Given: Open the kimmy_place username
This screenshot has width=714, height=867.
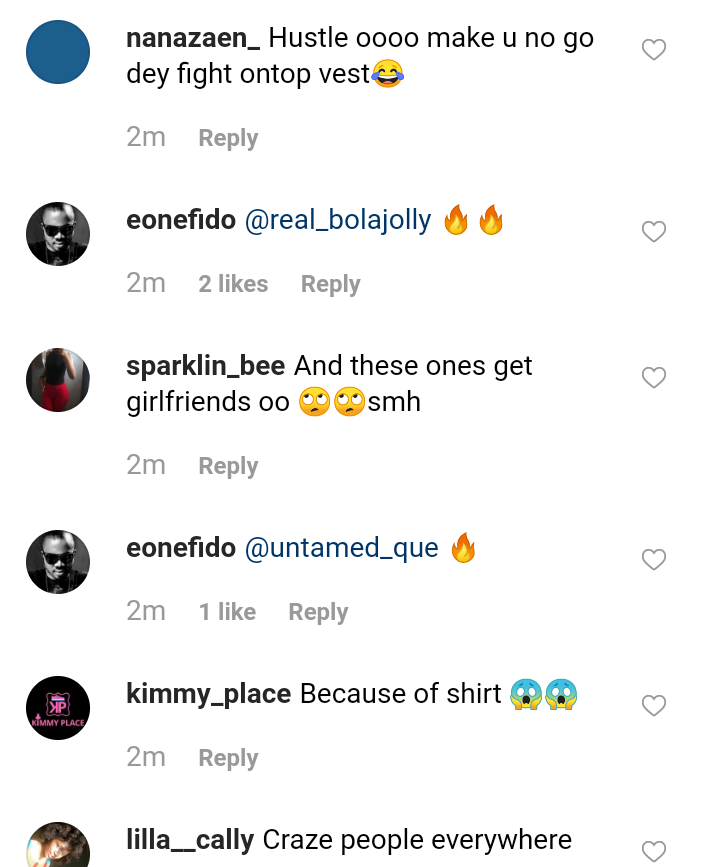Looking at the screenshot, I should tap(209, 694).
